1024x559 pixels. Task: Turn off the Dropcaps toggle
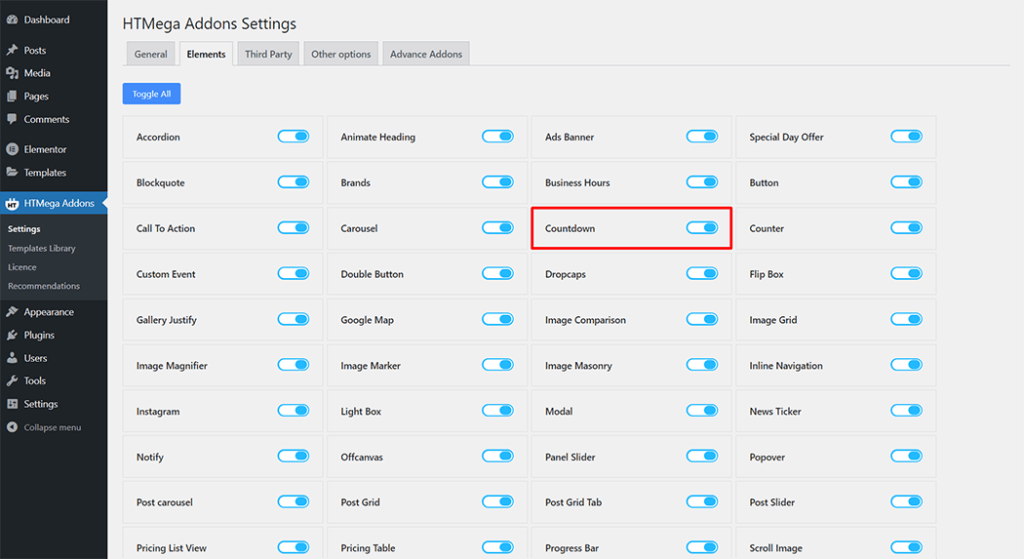pyautogui.click(x=702, y=274)
